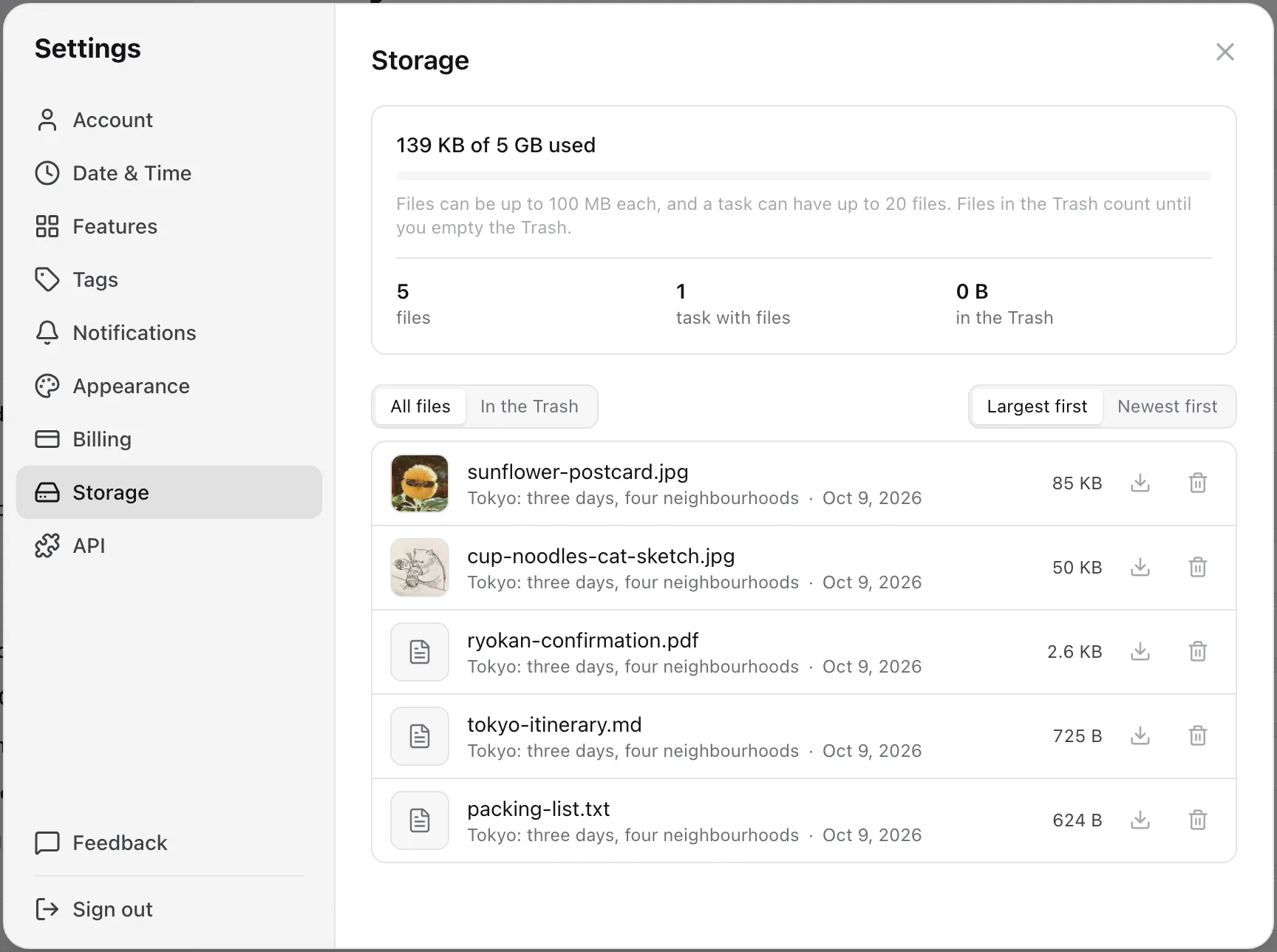Open Account settings
This screenshot has width=1277, height=952.
pos(169,120)
